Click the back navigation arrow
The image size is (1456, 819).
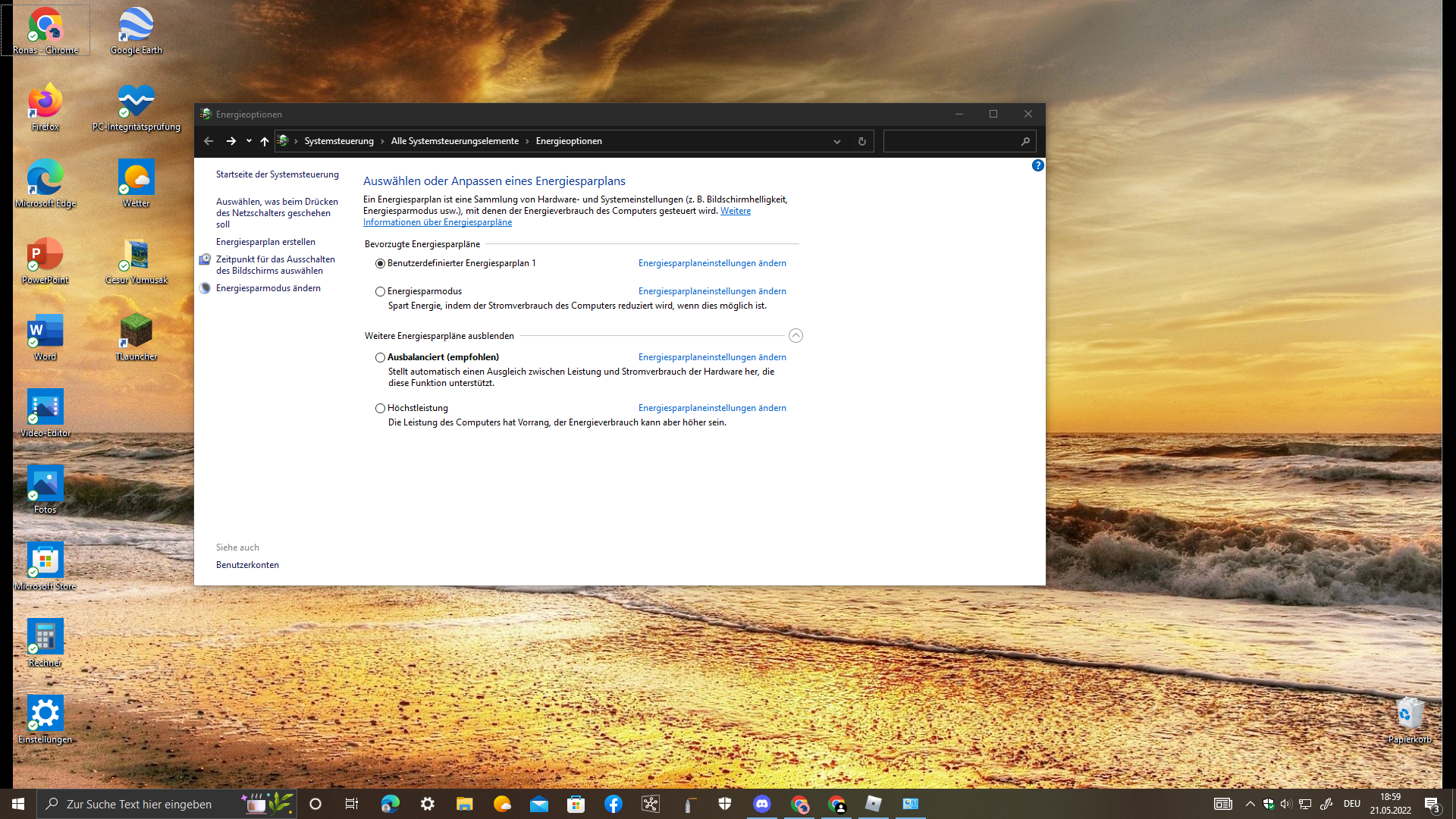209,141
